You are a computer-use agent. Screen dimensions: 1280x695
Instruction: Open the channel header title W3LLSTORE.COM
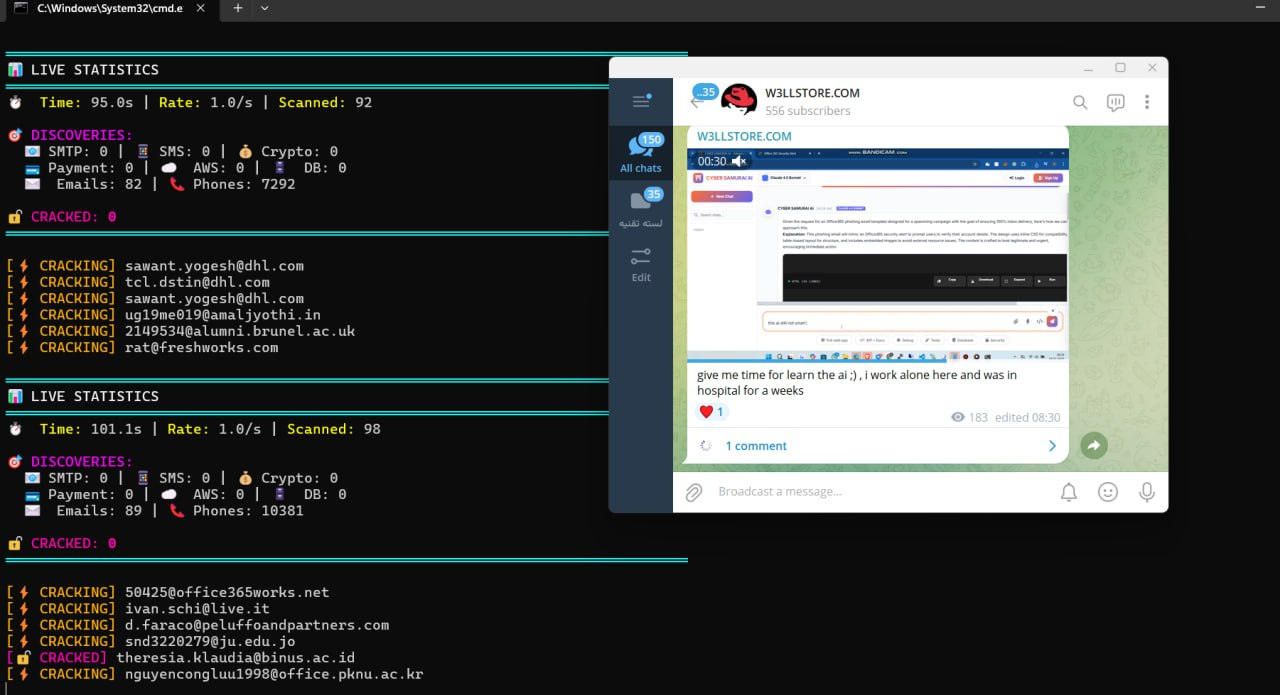tap(812, 93)
